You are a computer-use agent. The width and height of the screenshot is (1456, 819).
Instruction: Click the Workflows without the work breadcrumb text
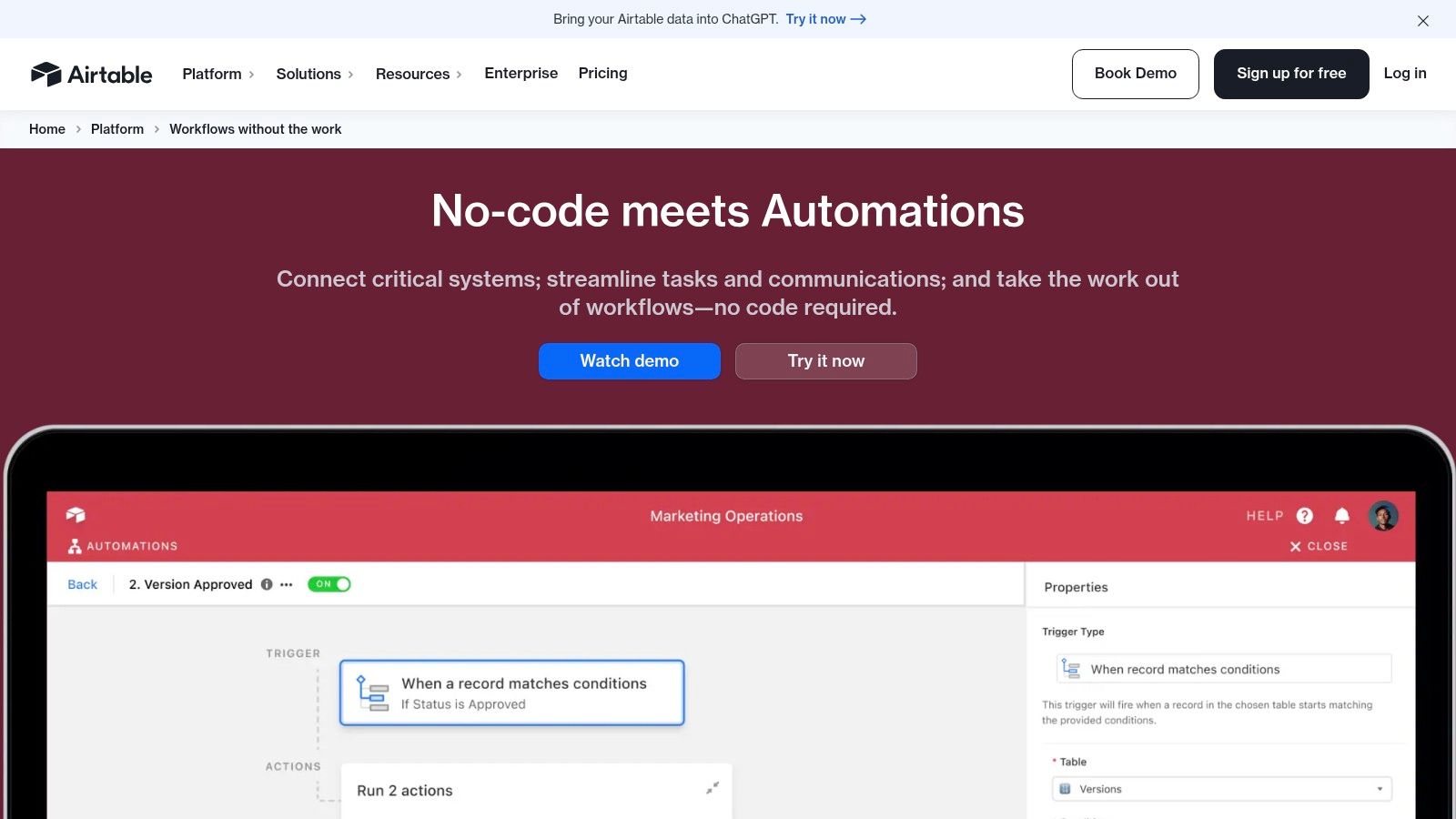[x=256, y=129]
